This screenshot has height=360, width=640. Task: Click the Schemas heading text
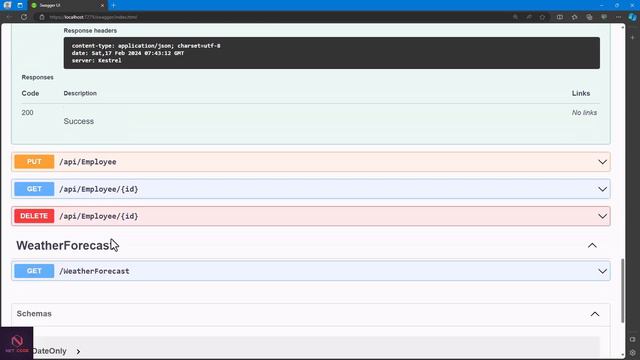point(34,313)
